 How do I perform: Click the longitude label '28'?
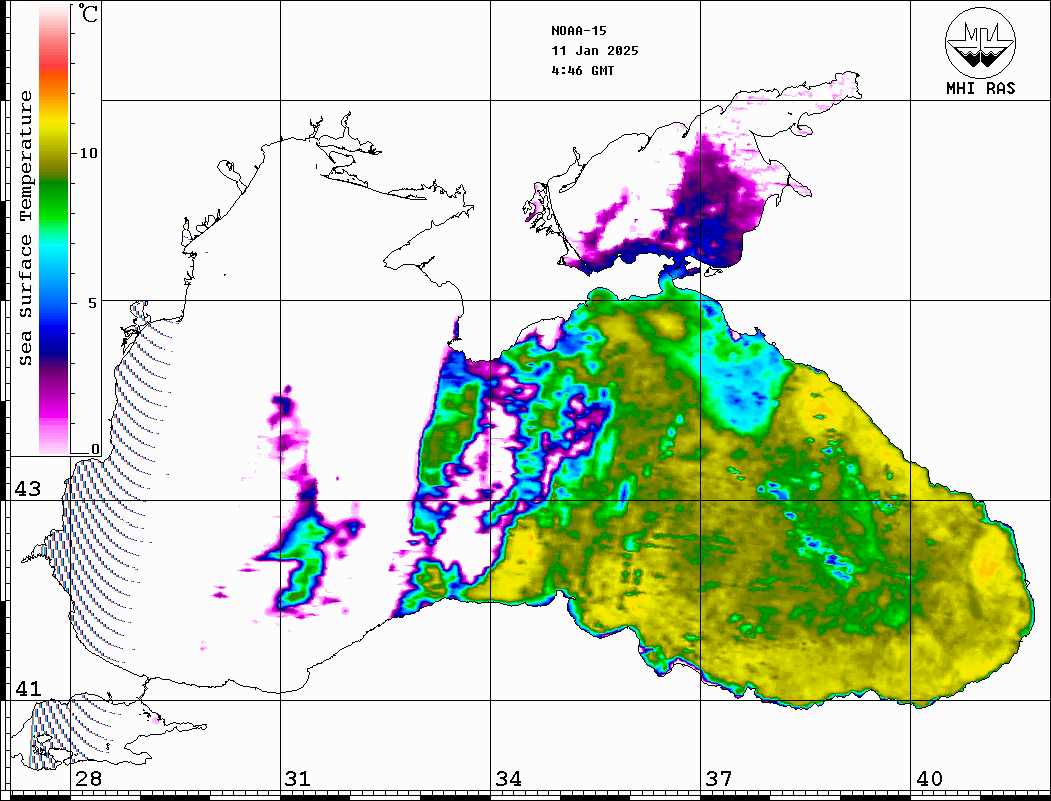point(88,778)
